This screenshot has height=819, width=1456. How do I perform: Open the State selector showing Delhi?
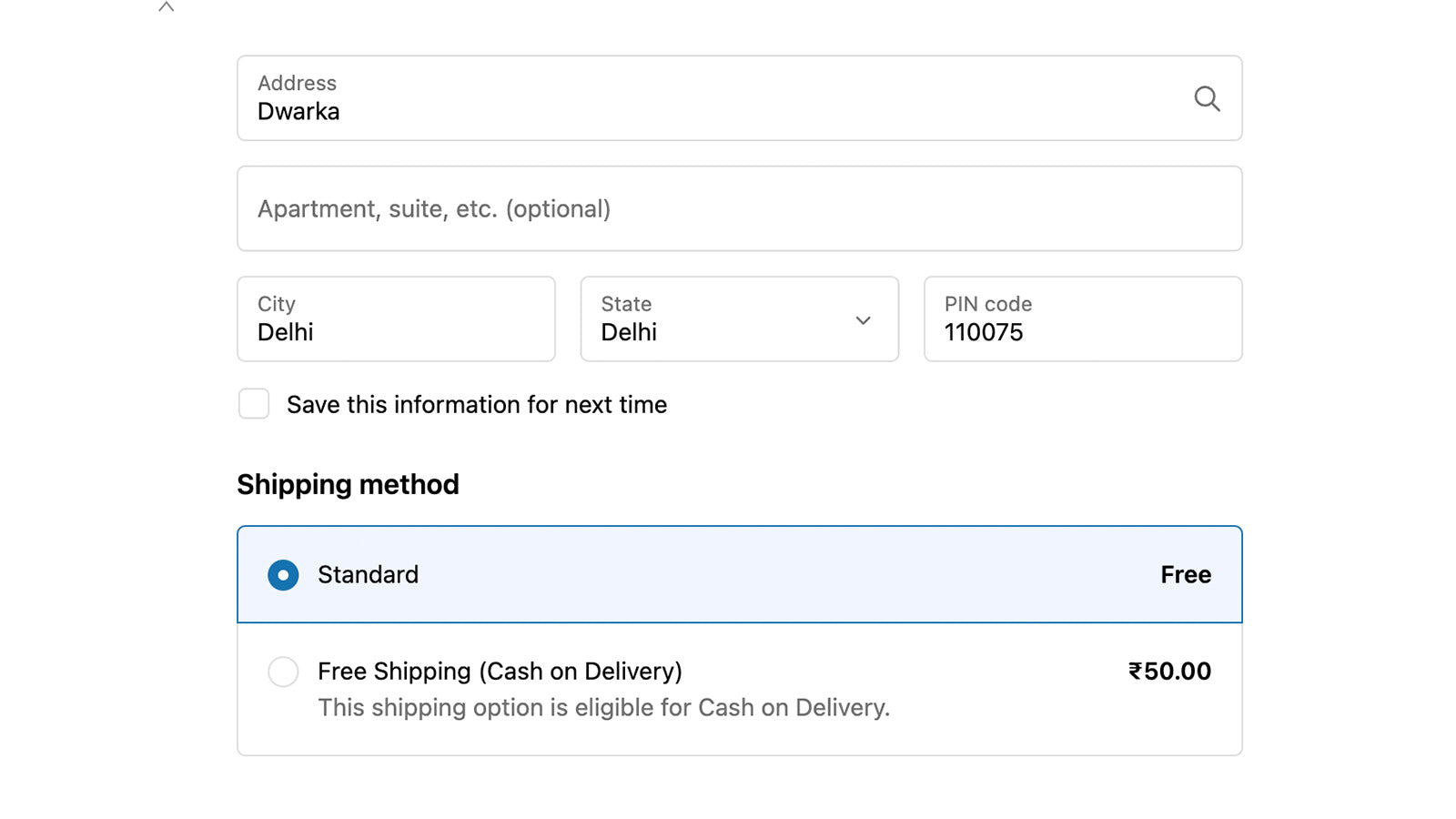click(719, 319)
